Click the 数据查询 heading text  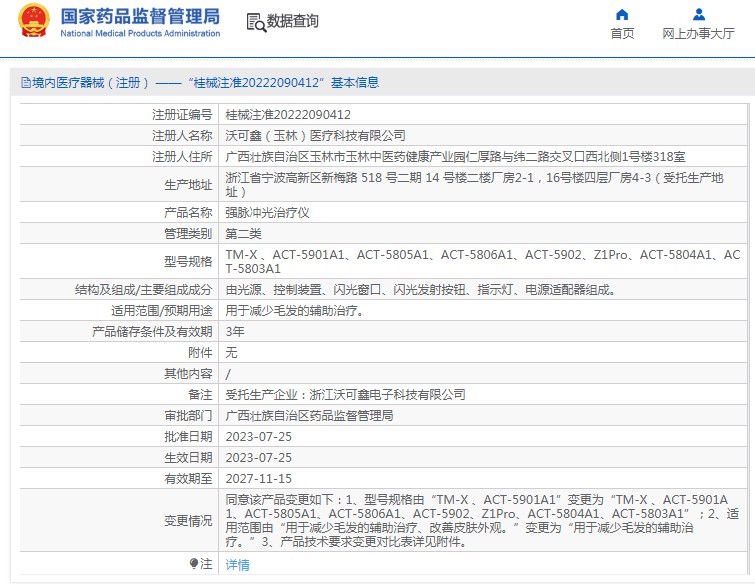pyautogui.click(x=293, y=21)
